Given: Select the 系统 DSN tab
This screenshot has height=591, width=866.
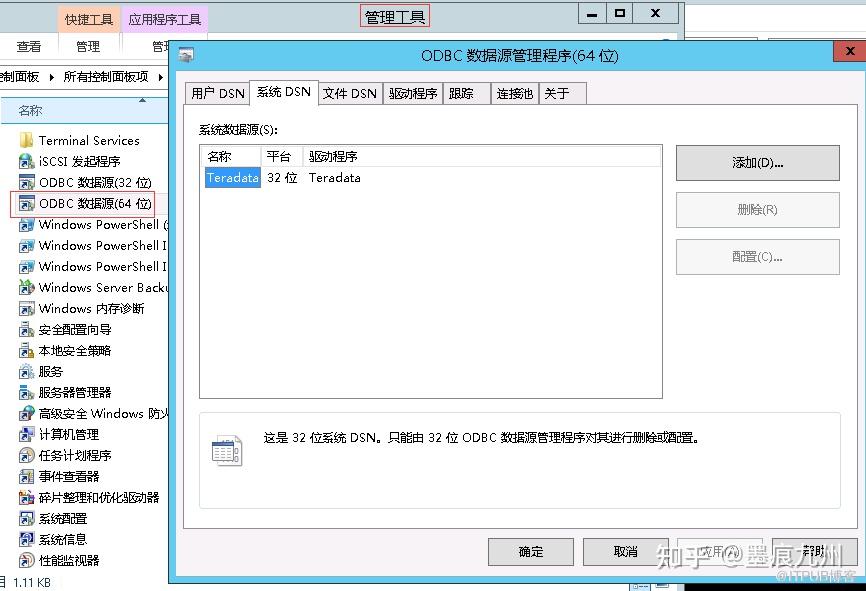Looking at the screenshot, I should click(x=284, y=92).
